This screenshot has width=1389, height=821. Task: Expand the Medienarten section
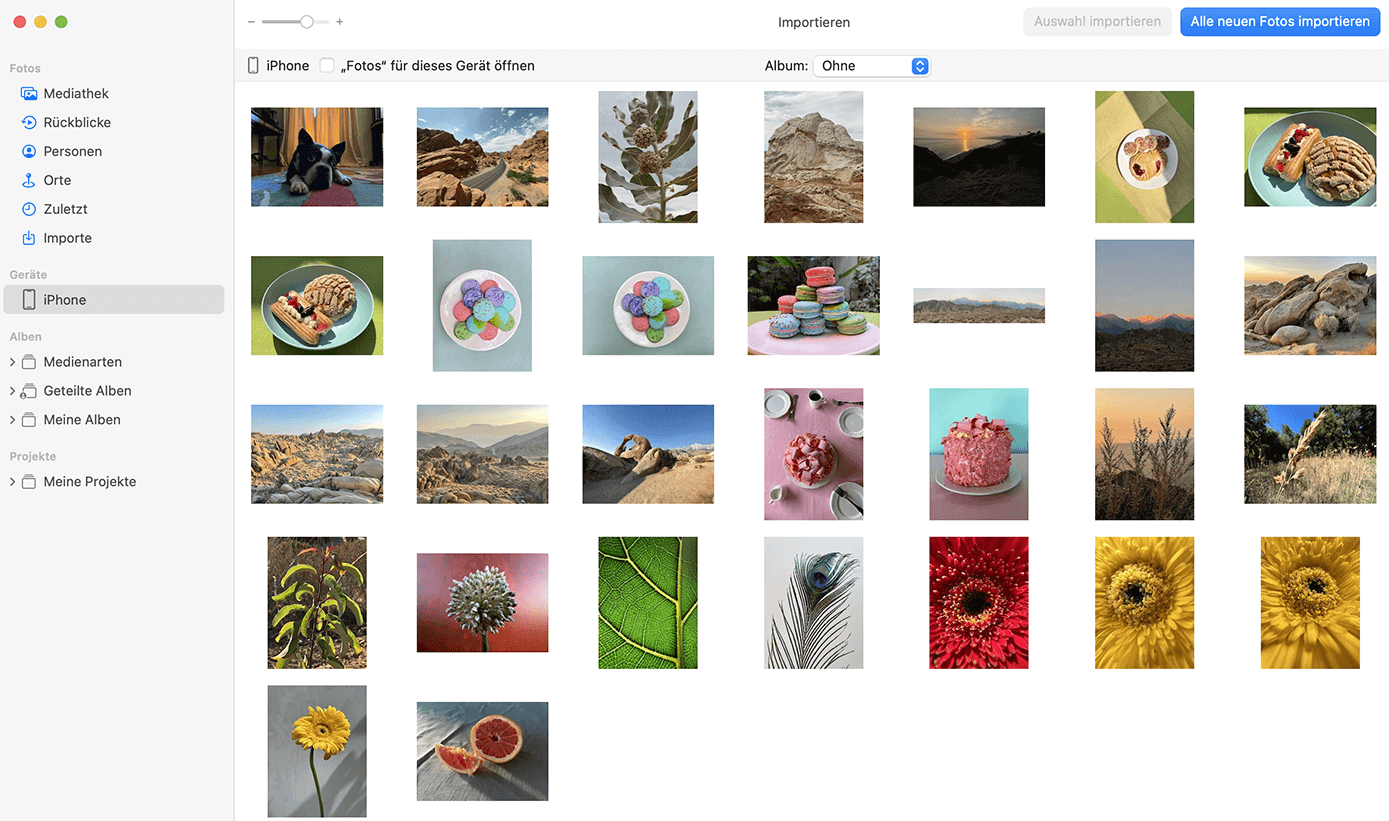[12, 362]
